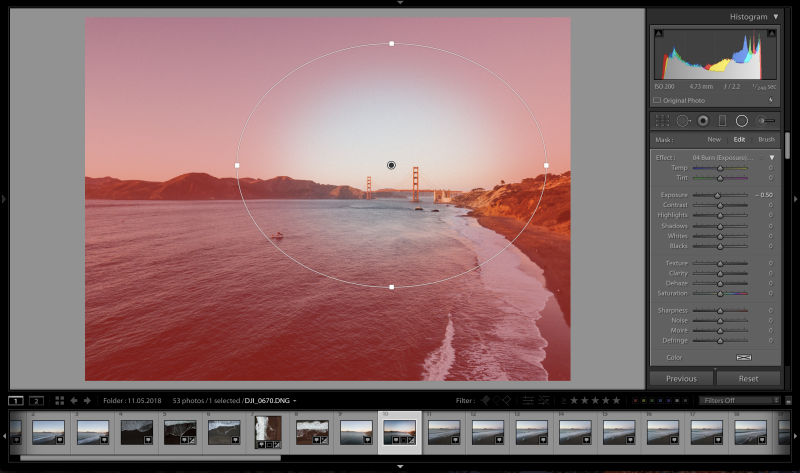Click the second edit-status filter icon
Viewport: 800px width, 473px height.
pos(544,401)
